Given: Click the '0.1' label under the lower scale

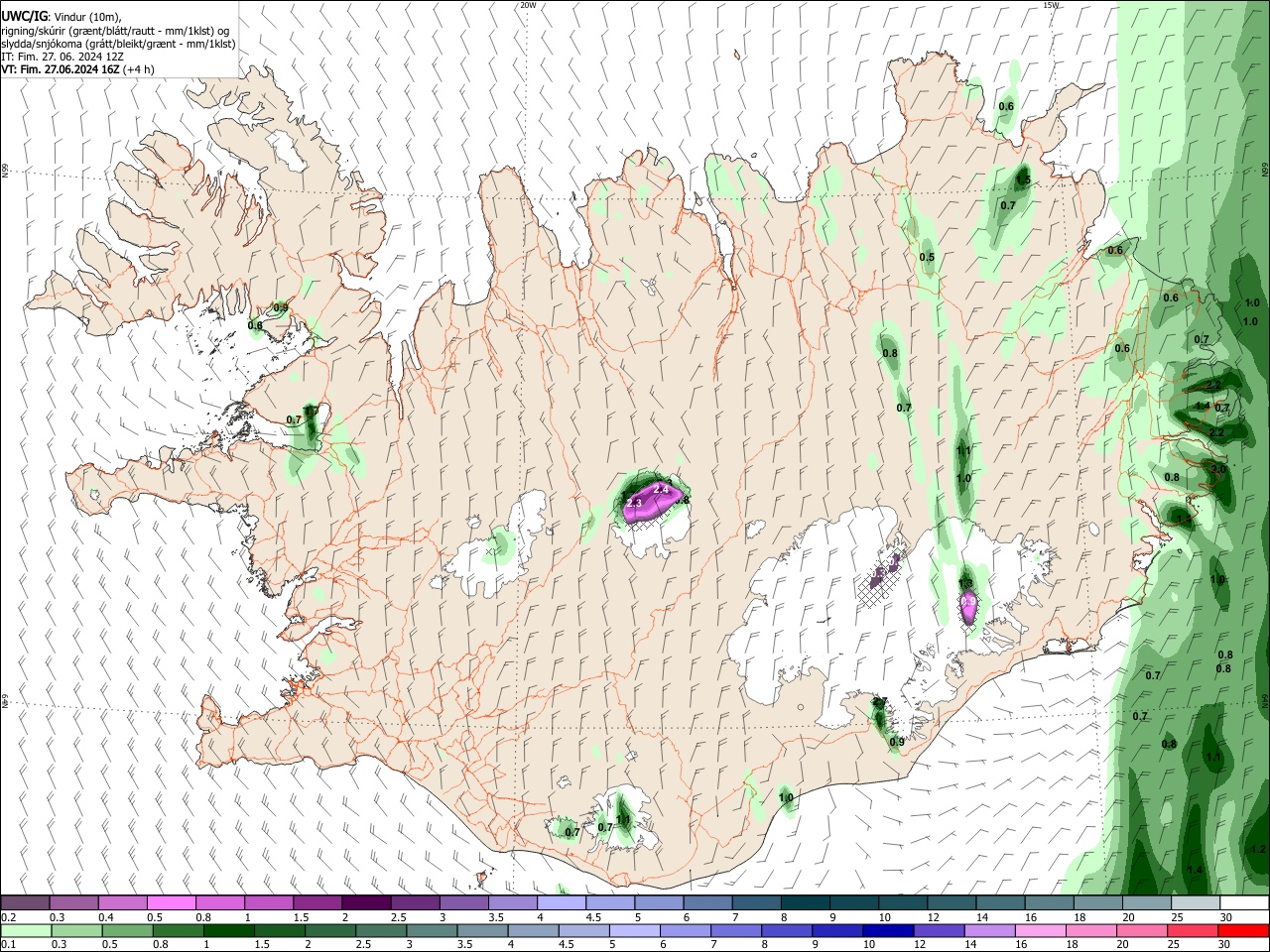Looking at the screenshot, I should pos(8,946).
